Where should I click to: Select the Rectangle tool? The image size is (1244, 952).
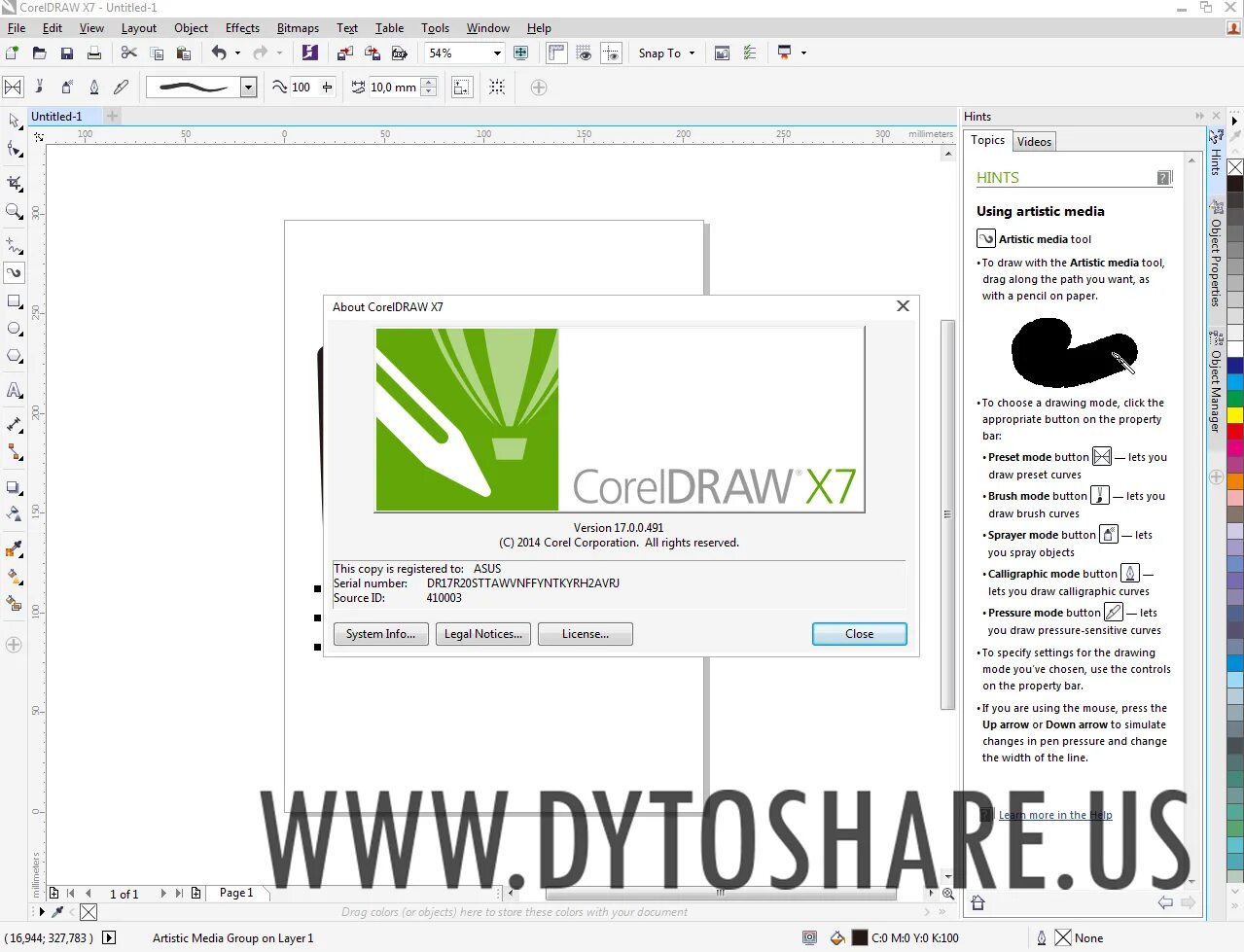click(x=14, y=301)
